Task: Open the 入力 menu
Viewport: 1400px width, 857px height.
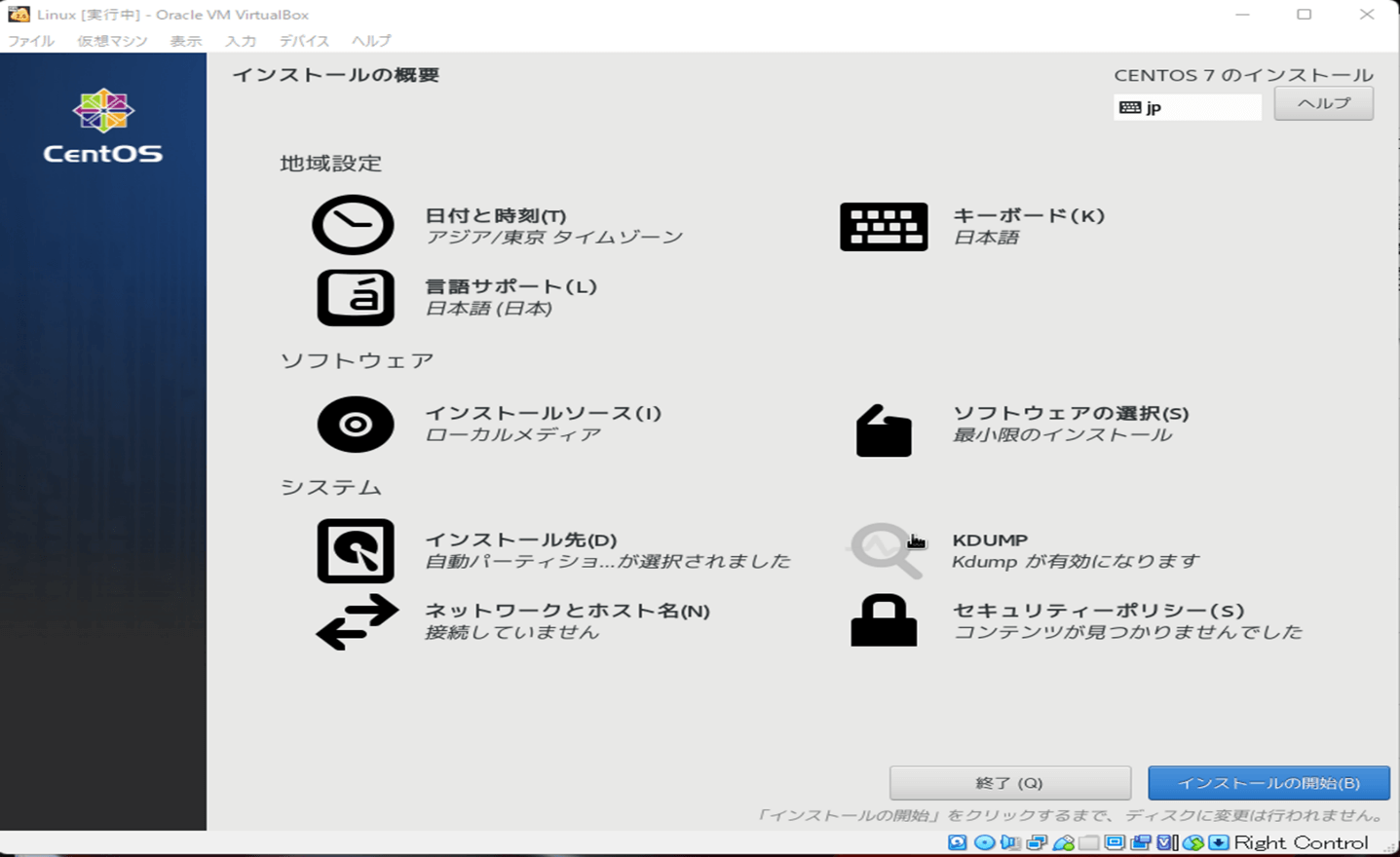Action: click(x=240, y=41)
